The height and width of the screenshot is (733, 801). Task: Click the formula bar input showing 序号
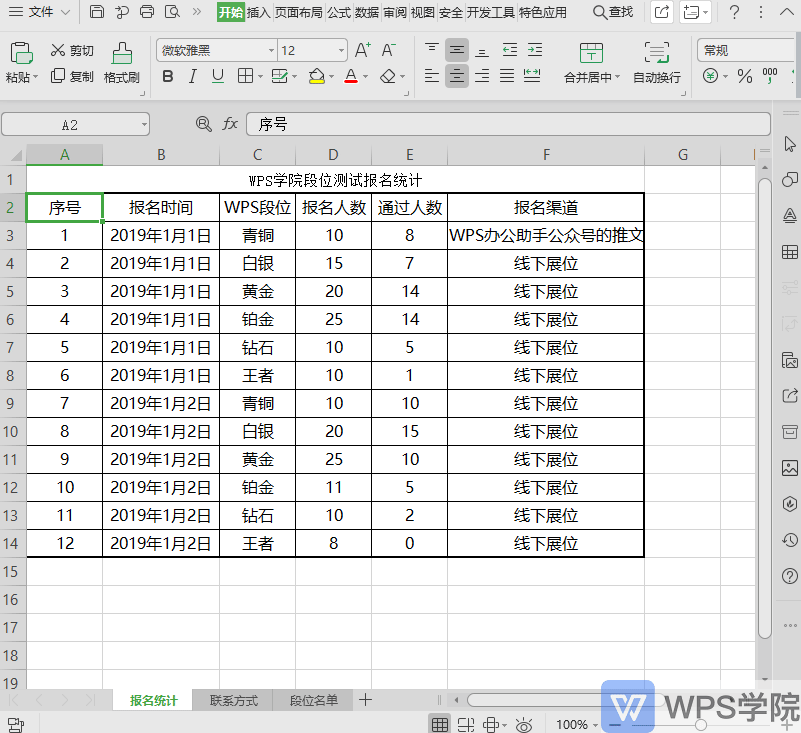click(508, 124)
